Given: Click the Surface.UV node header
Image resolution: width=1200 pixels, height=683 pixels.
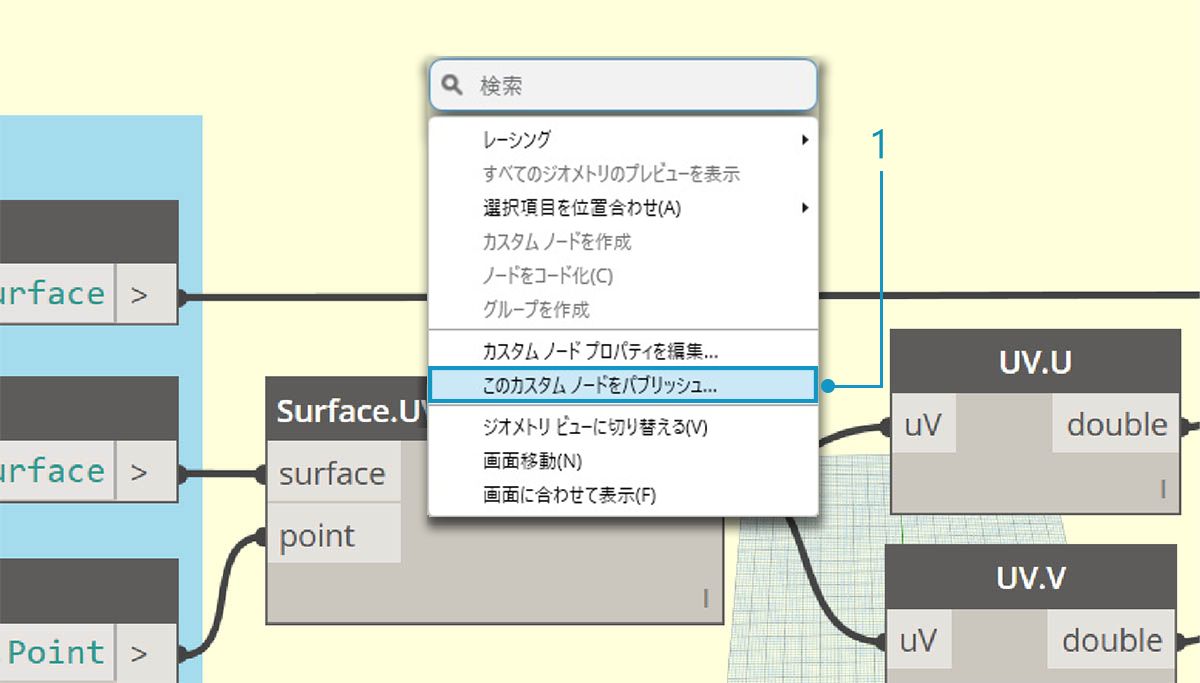Looking at the screenshot, I should click(x=347, y=410).
